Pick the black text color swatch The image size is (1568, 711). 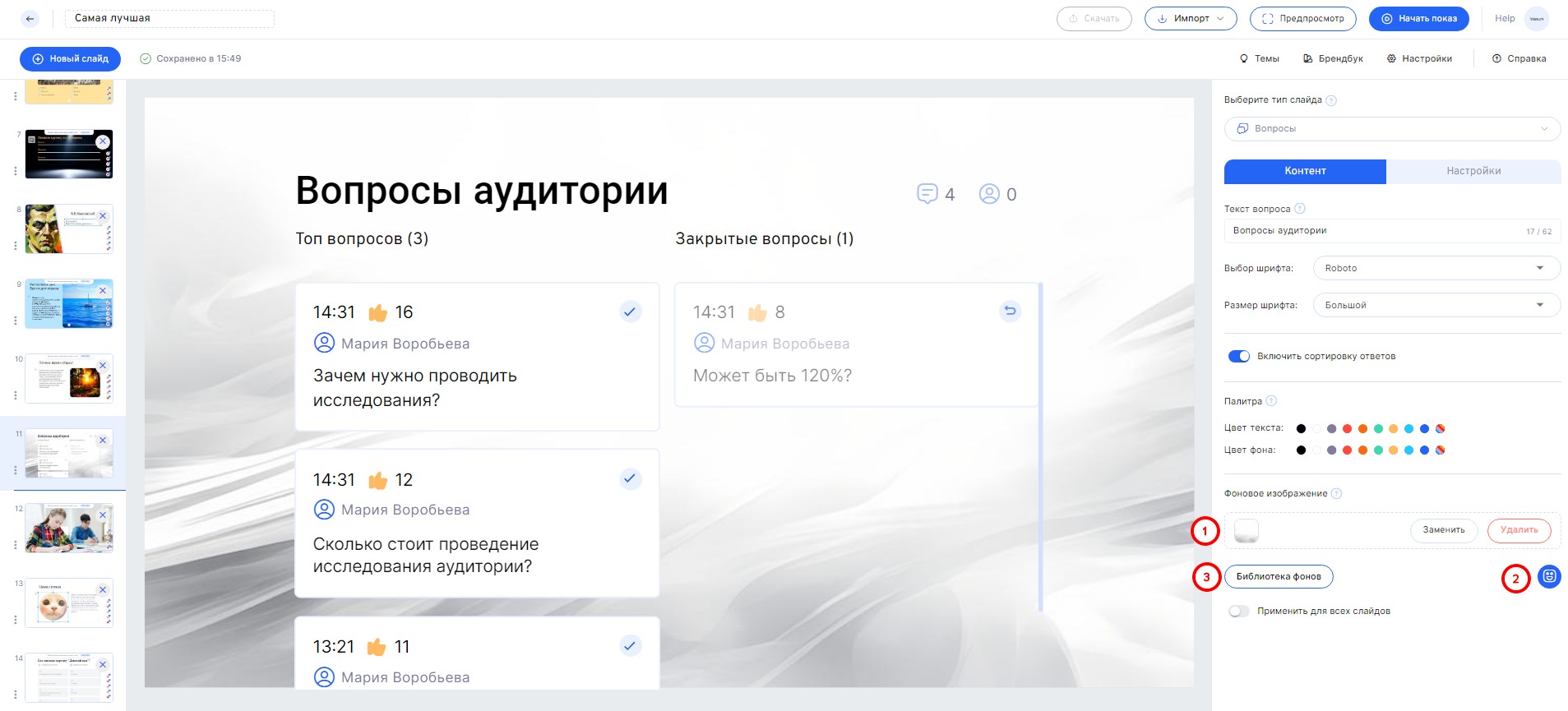[x=1301, y=428]
